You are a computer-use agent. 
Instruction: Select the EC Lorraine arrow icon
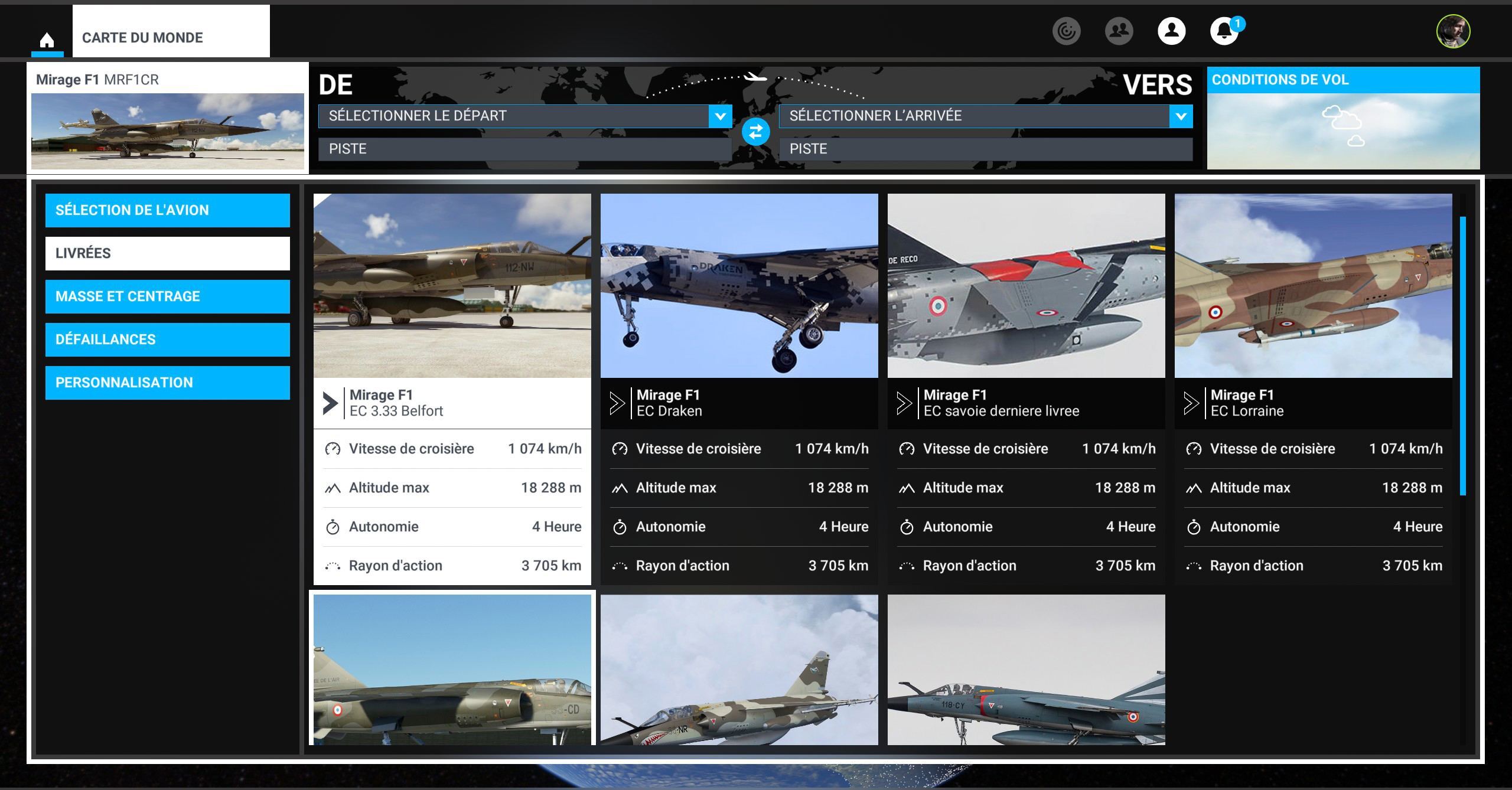tap(1191, 403)
